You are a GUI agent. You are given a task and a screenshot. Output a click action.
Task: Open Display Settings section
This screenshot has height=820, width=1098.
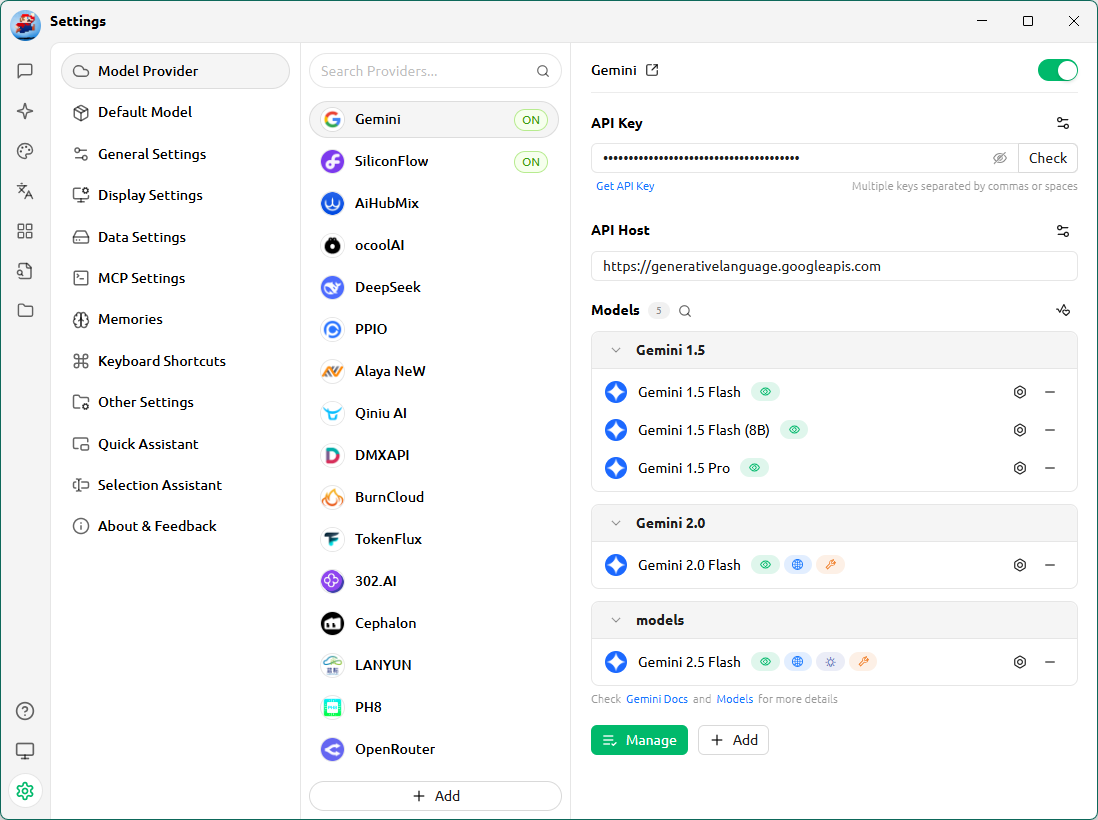tap(175, 195)
